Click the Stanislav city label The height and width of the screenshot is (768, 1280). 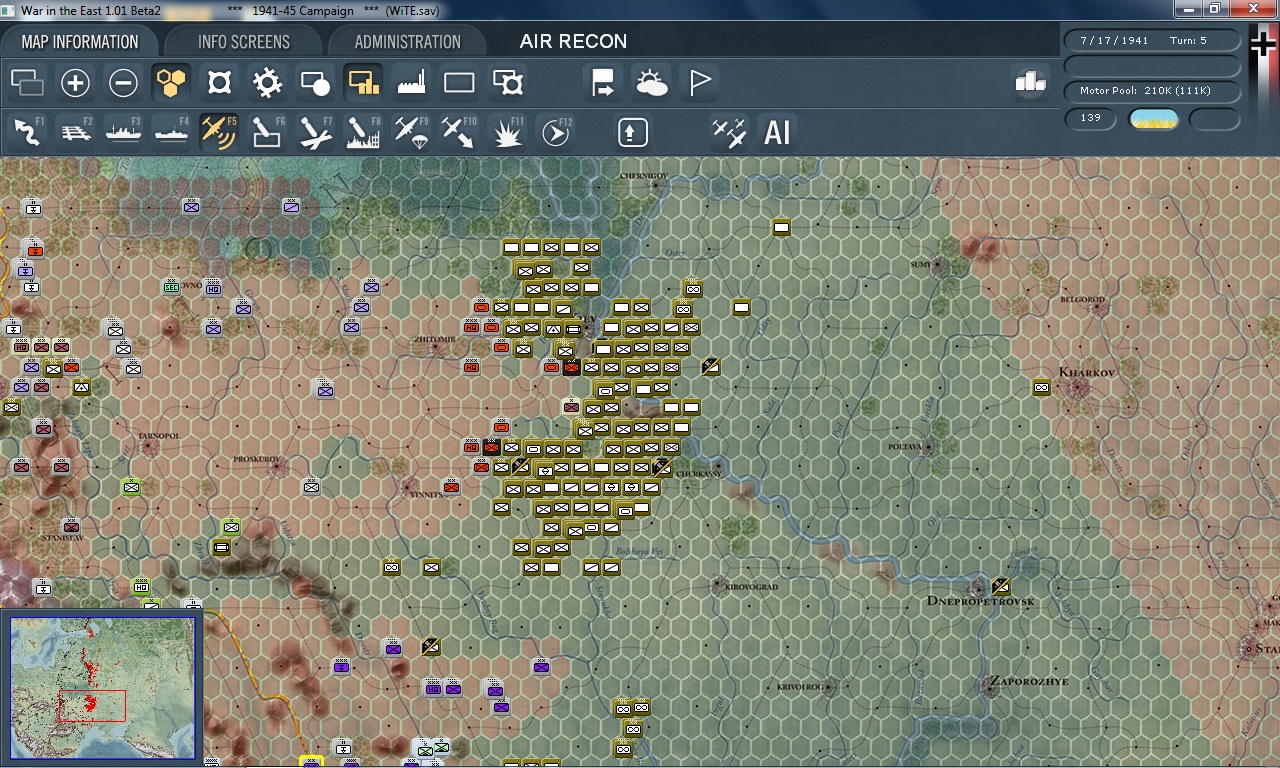click(x=62, y=537)
